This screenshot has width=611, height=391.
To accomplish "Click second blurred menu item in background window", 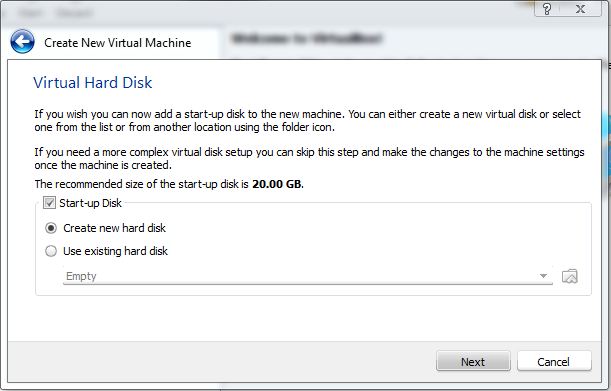I will [x=74, y=13].
